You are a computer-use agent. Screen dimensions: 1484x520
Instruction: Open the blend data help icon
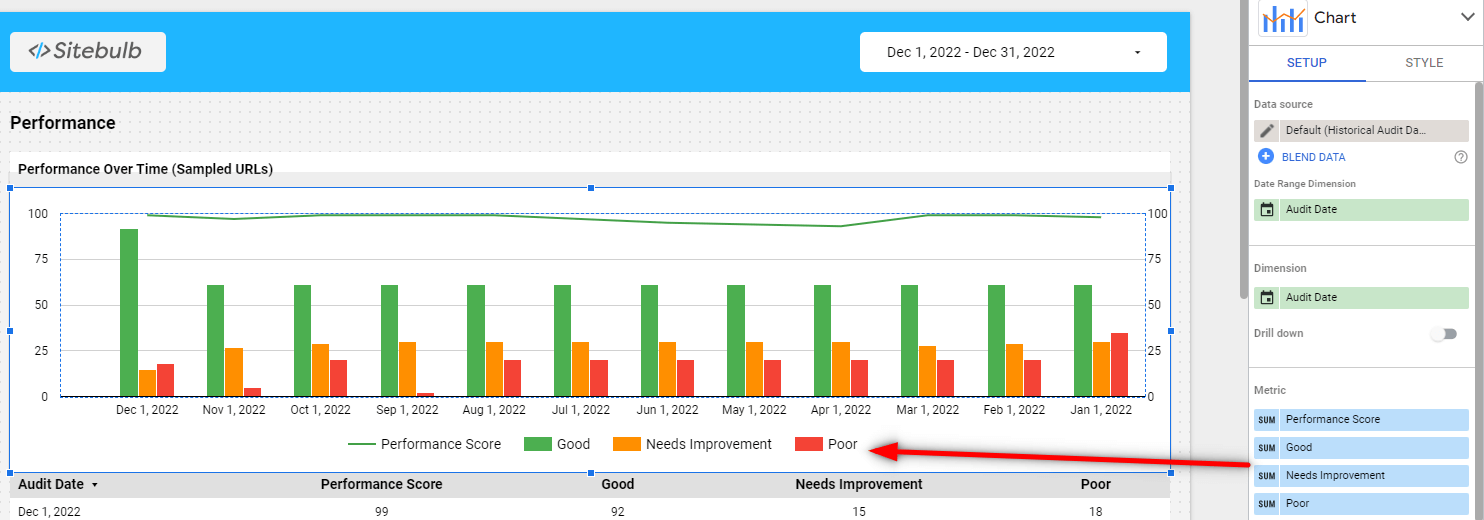point(1461,157)
